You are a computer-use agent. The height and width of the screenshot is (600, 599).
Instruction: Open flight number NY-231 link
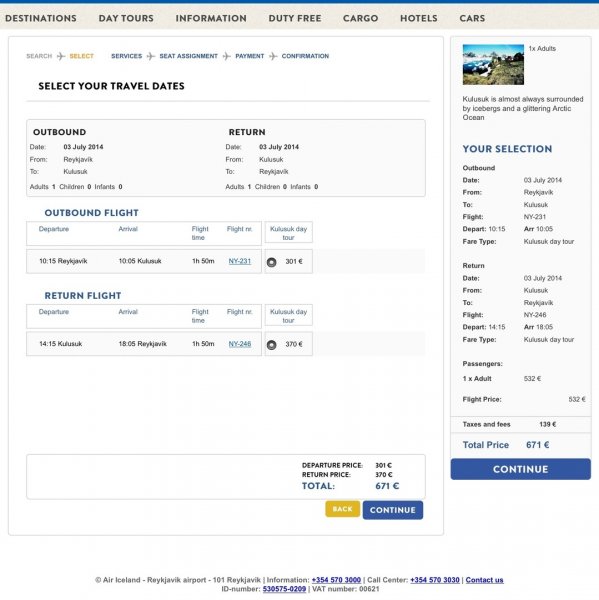coord(240,261)
